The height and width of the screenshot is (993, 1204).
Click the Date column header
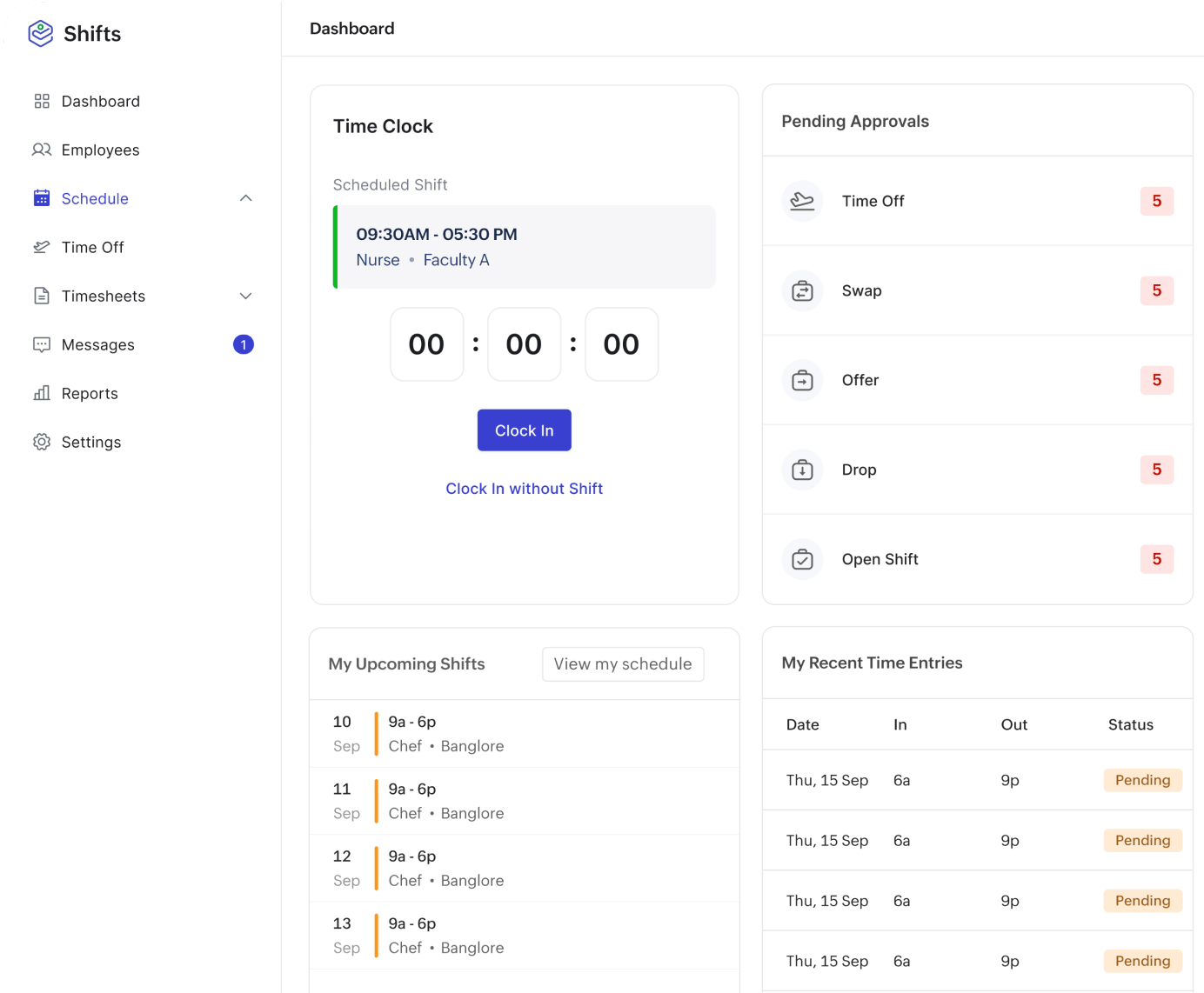pos(803,724)
